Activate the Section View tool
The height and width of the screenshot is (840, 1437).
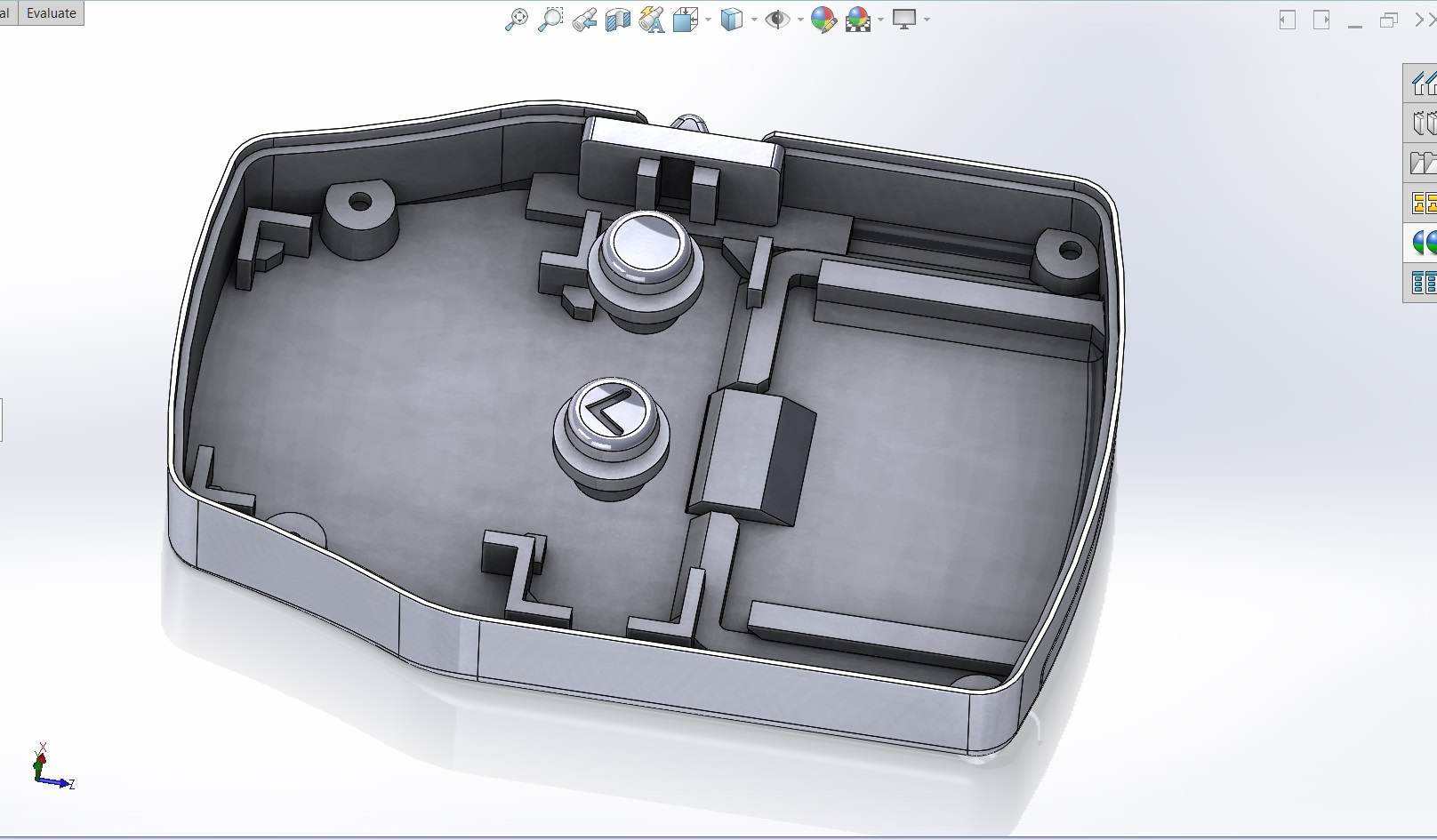618,20
